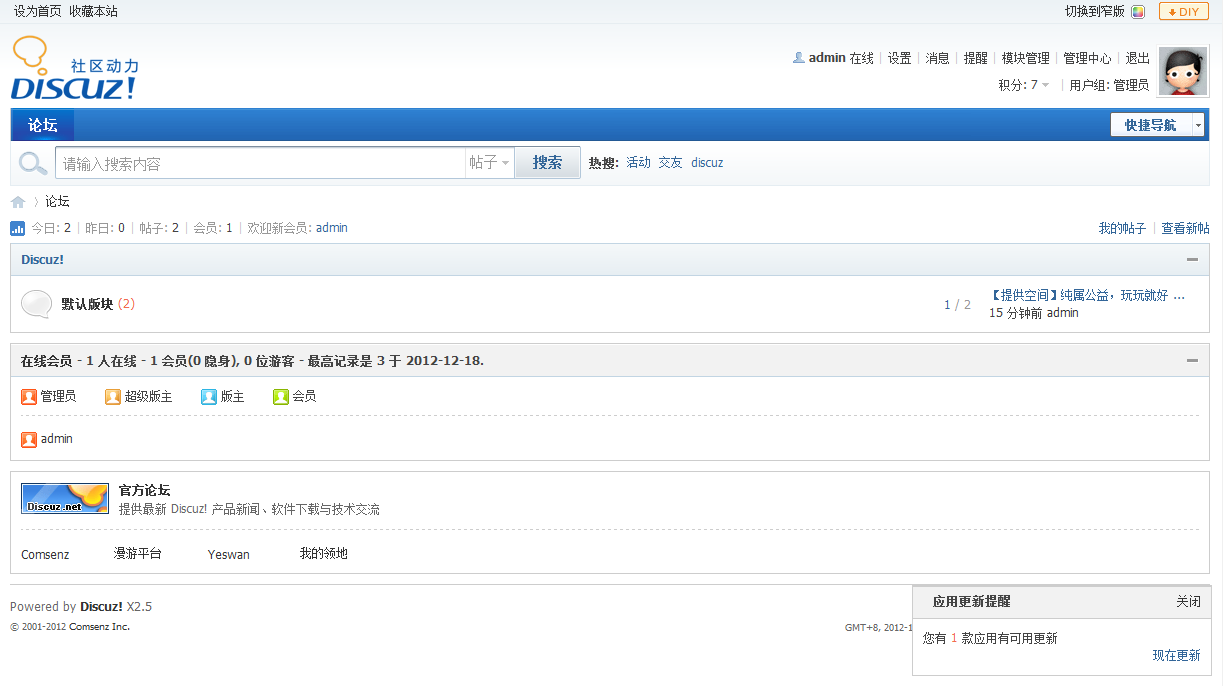
Task: Click the 搜索 search button
Action: pyautogui.click(x=546, y=162)
